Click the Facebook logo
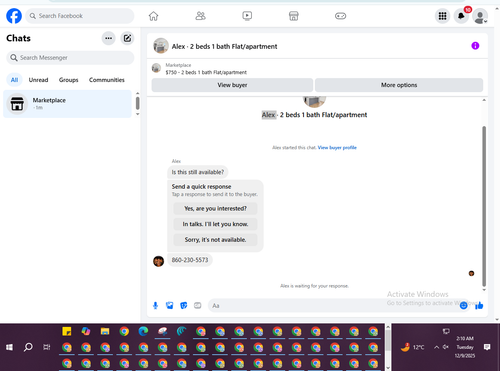This screenshot has height=371, width=500. (14, 16)
